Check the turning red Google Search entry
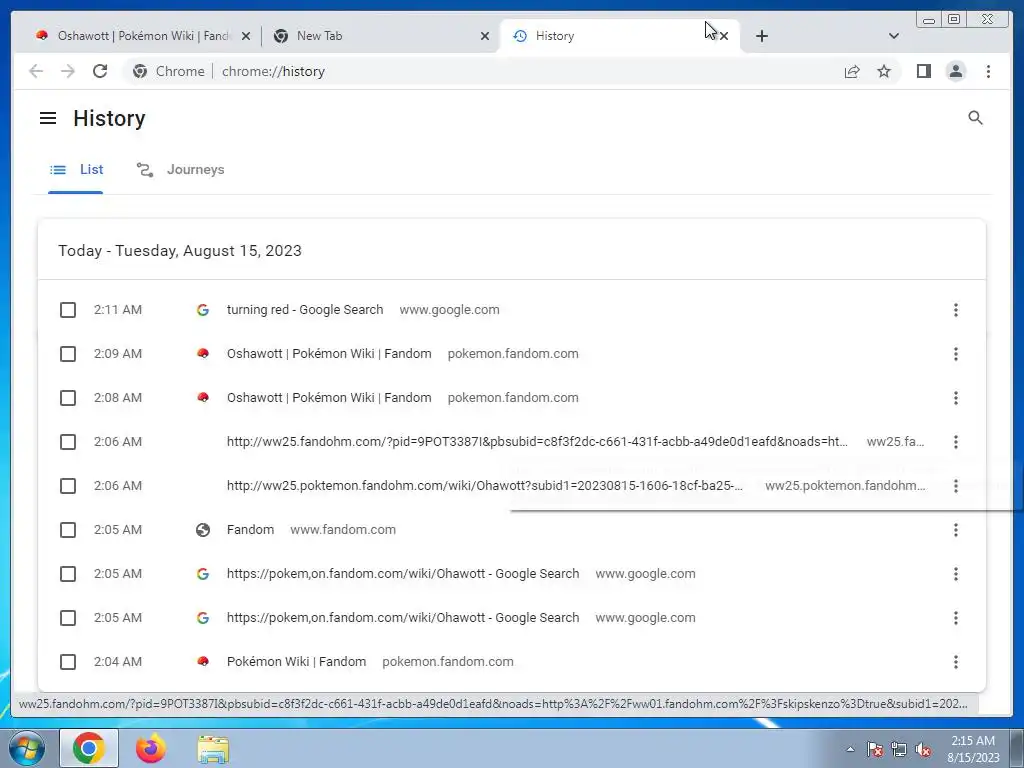Screen dimensions: 1024x768 click(x=68, y=310)
